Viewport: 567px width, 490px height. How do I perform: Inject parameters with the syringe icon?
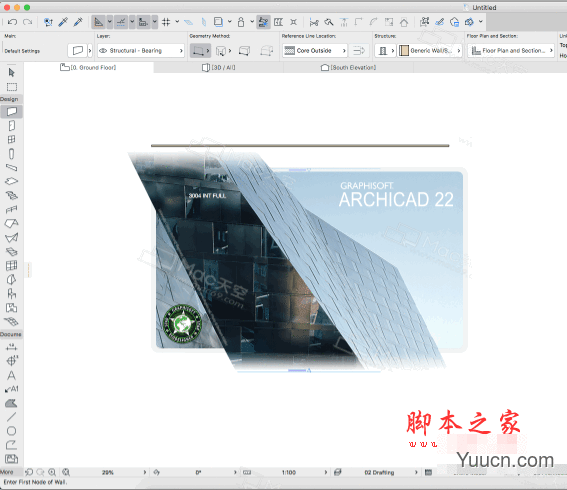click(x=78, y=22)
